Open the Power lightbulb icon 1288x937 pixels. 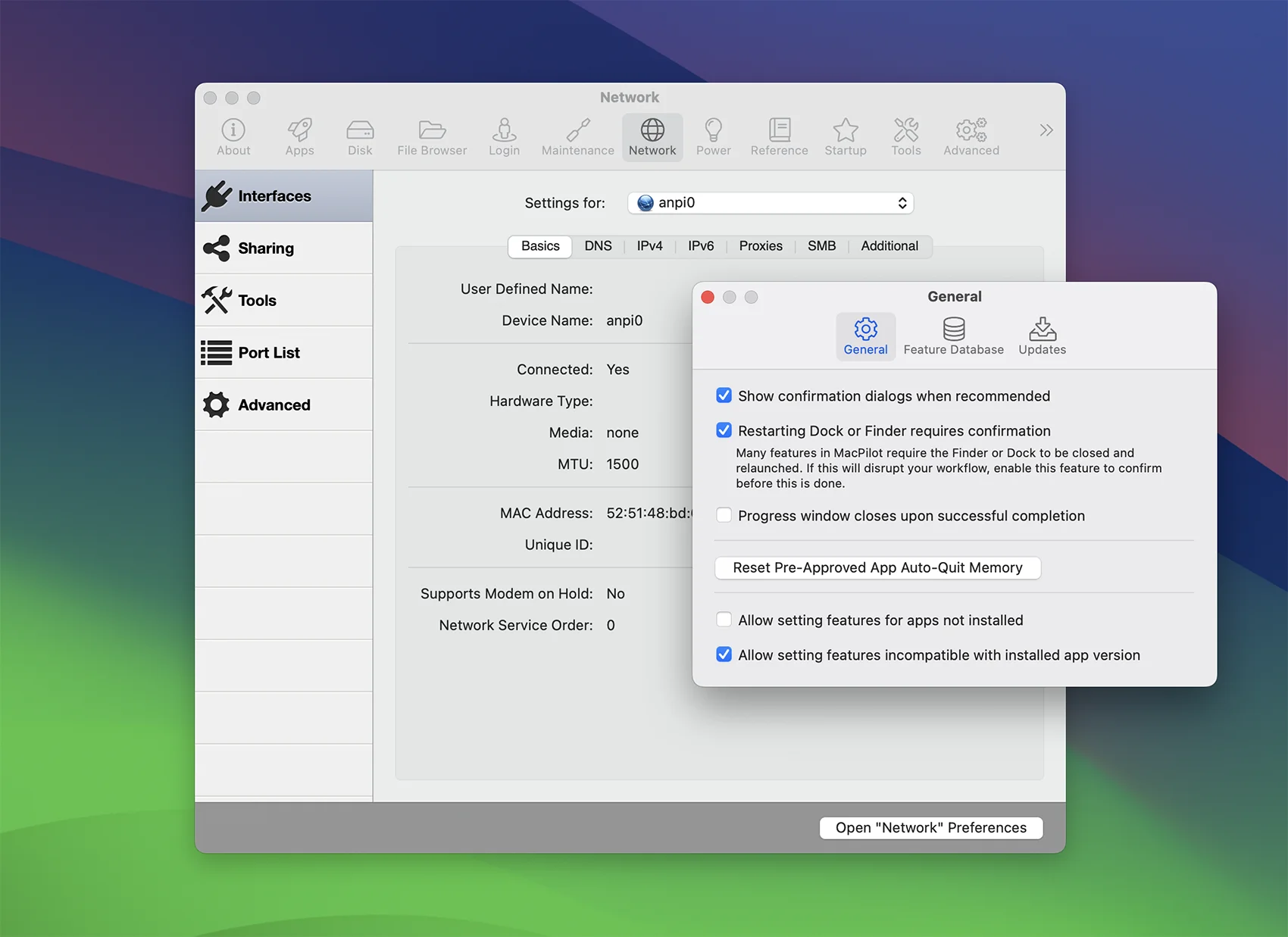[x=714, y=137]
